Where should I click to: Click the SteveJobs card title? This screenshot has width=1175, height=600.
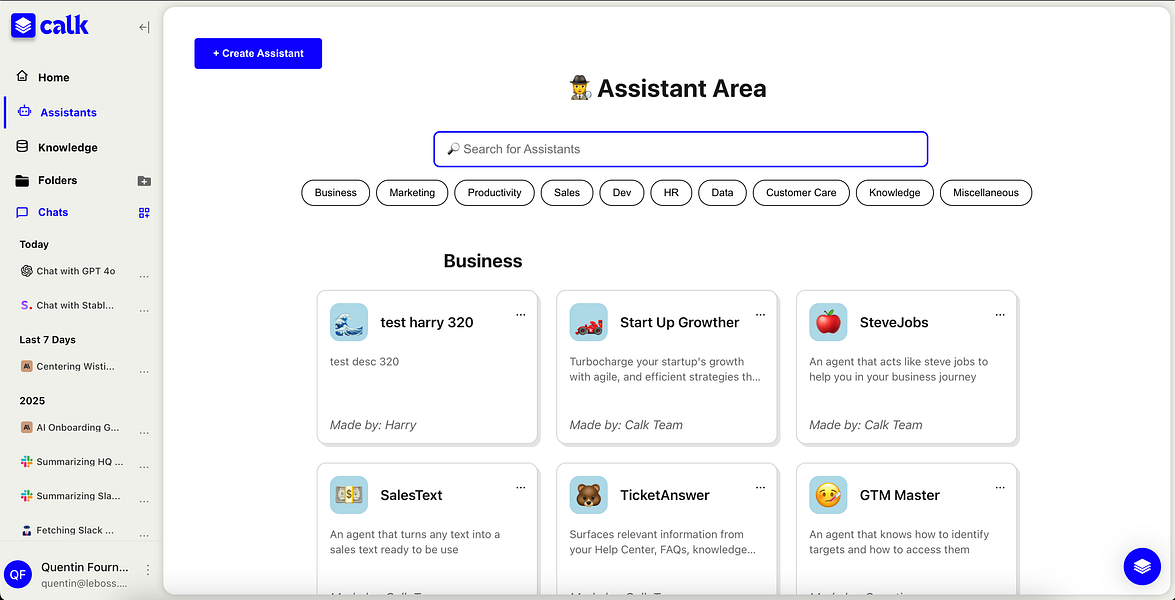click(x=894, y=323)
